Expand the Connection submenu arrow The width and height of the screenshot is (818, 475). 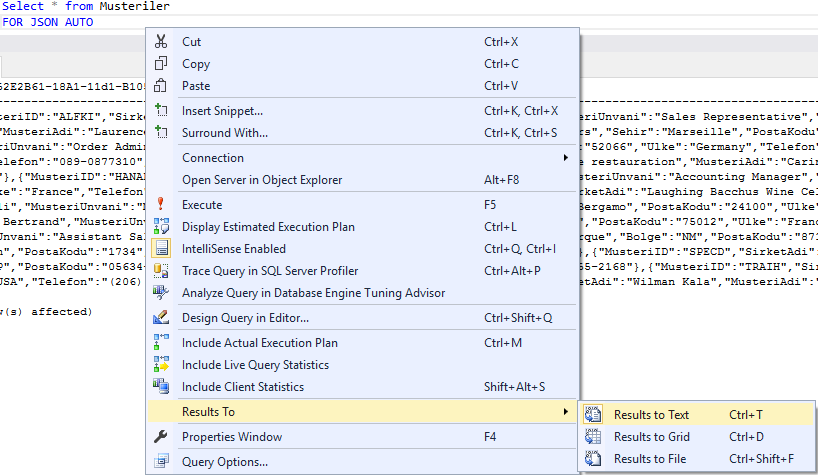click(x=565, y=158)
